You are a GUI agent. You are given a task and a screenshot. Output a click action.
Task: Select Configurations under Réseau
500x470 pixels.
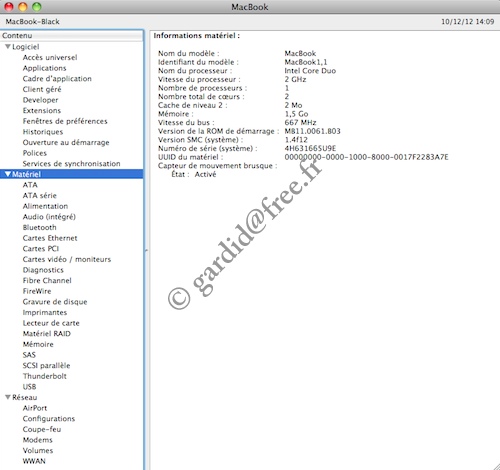[49, 419]
